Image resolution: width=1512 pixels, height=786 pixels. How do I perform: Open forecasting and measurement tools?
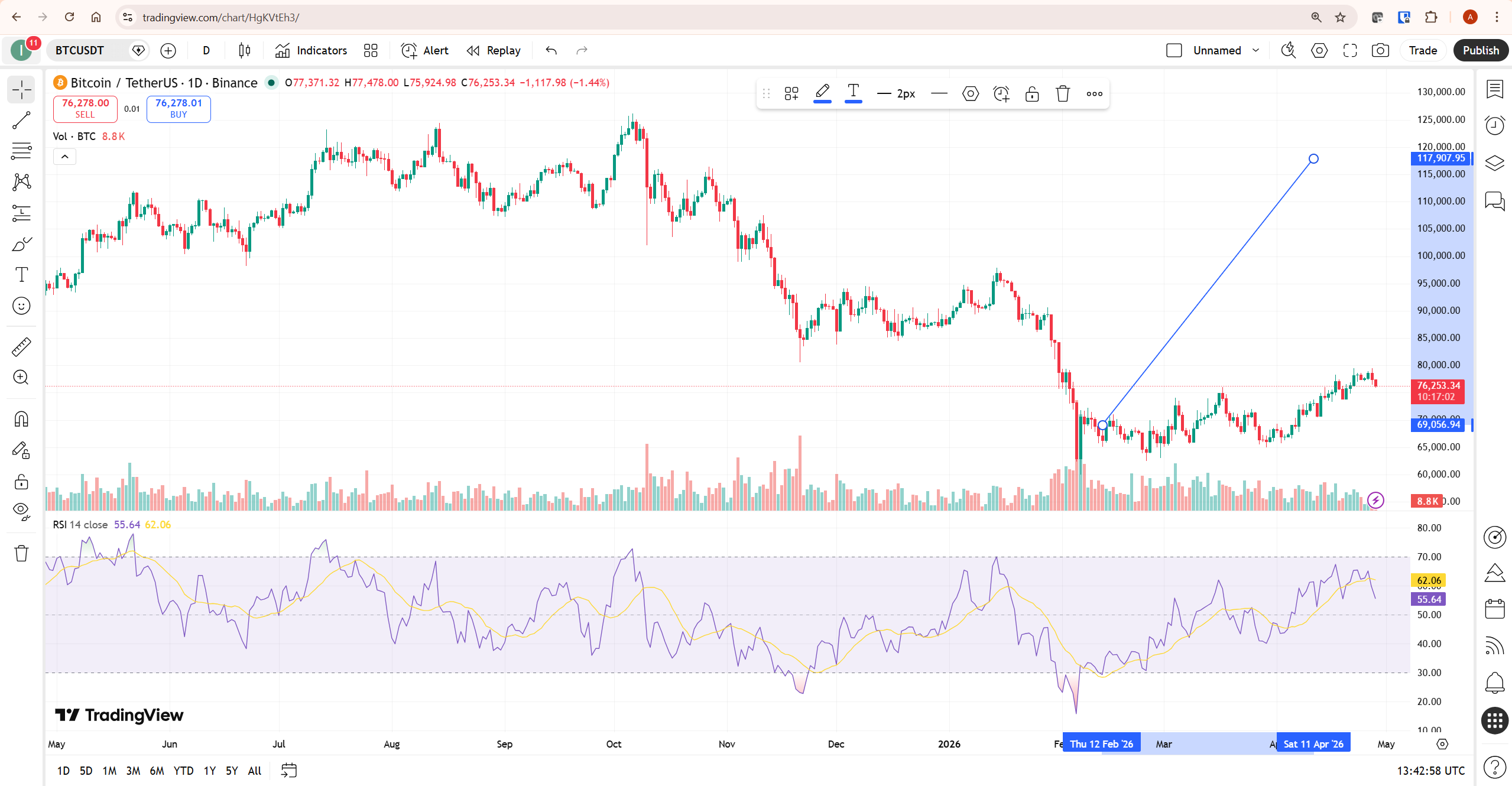(x=21, y=213)
